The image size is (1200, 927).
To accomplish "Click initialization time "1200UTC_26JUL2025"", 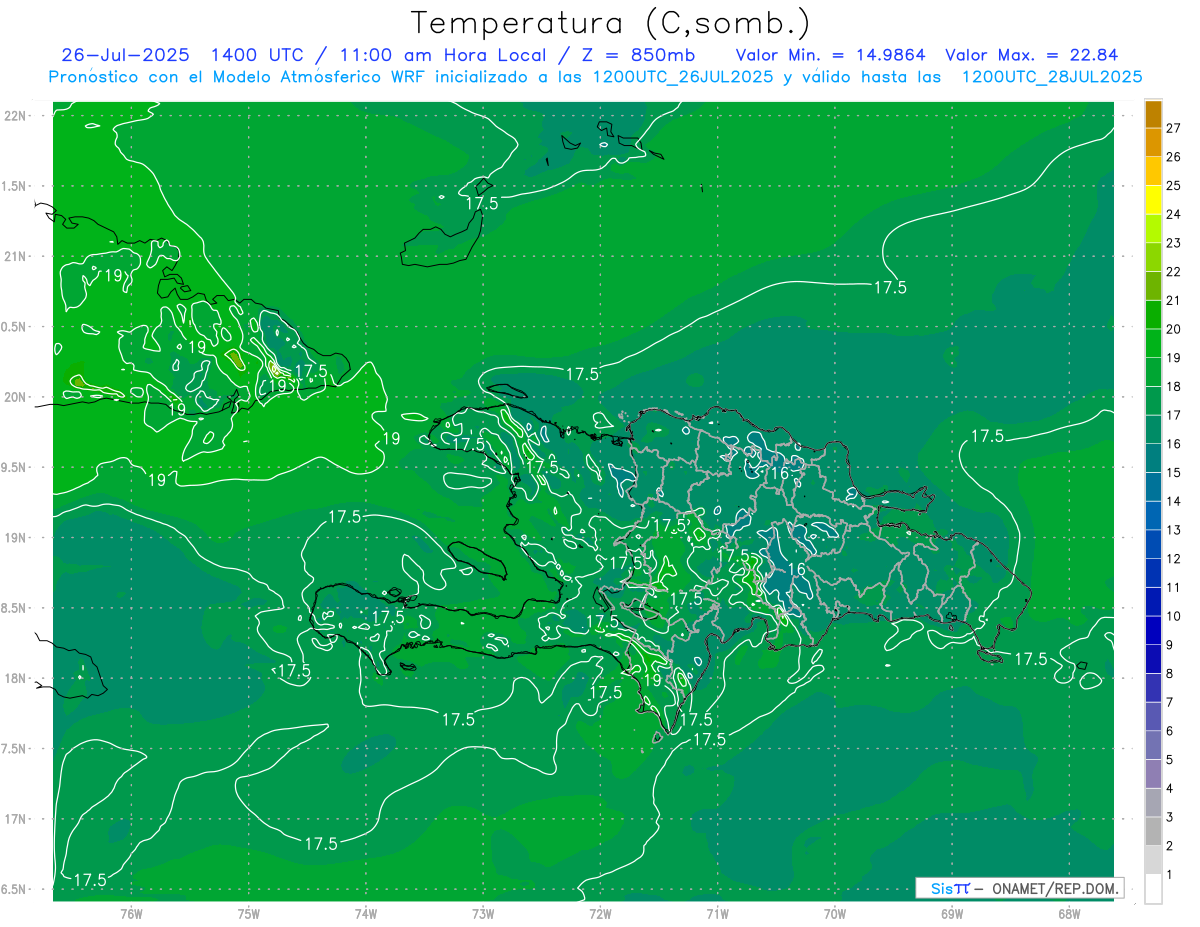I will click(x=683, y=77).
